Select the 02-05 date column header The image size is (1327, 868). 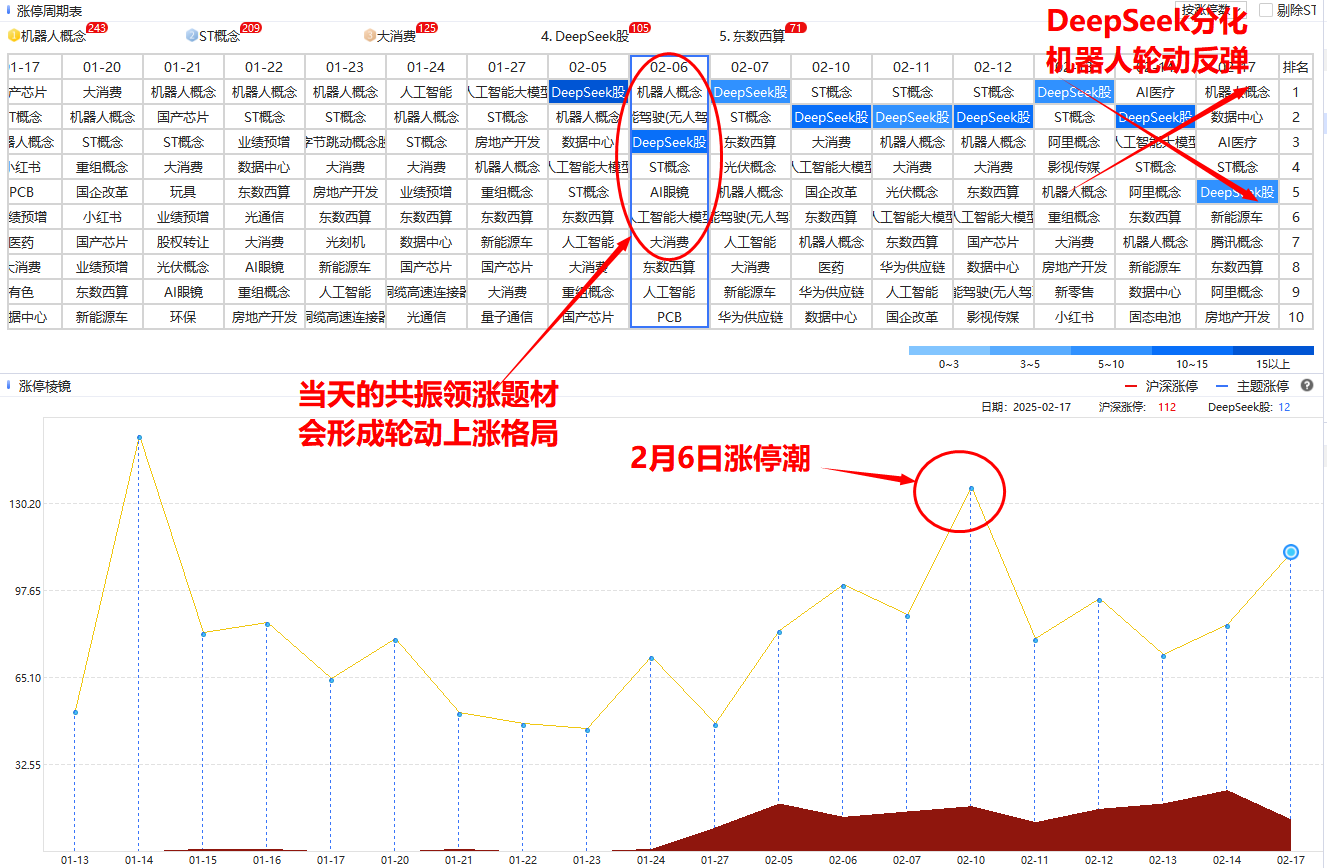588,67
